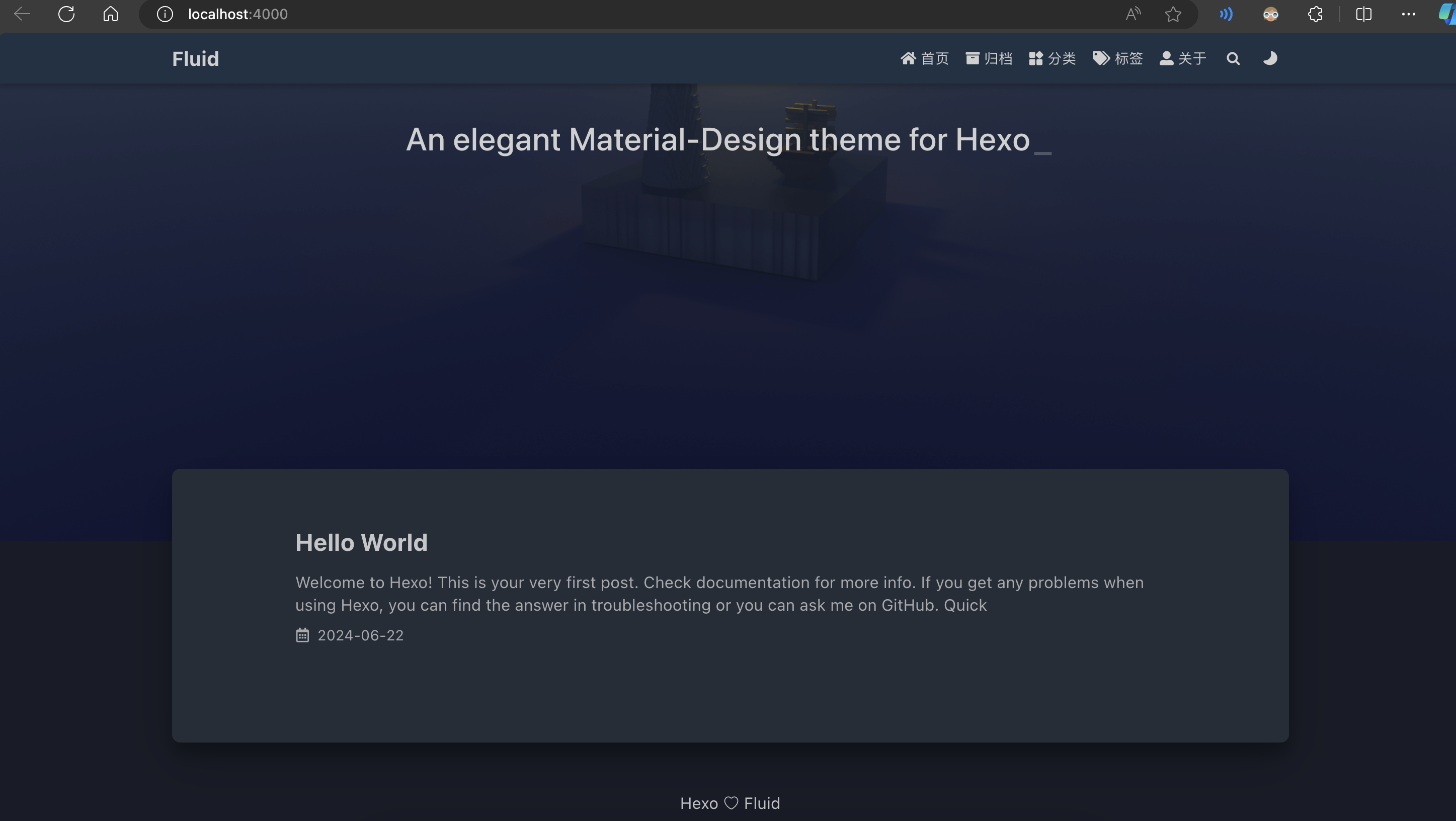
Task: Open the 标签 tags page
Action: pyautogui.click(x=1118, y=59)
